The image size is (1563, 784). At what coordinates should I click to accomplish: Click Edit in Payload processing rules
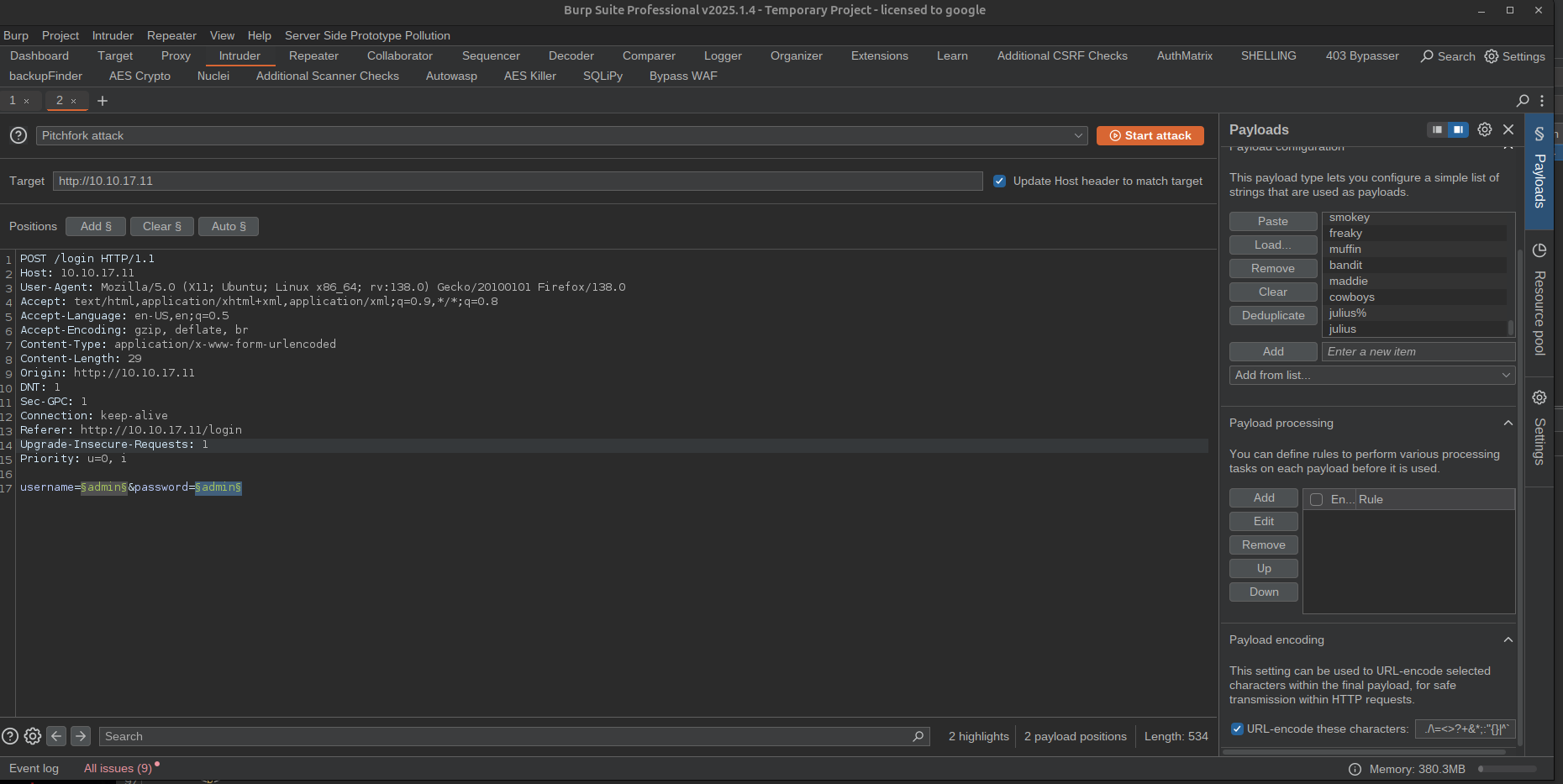click(1264, 521)
